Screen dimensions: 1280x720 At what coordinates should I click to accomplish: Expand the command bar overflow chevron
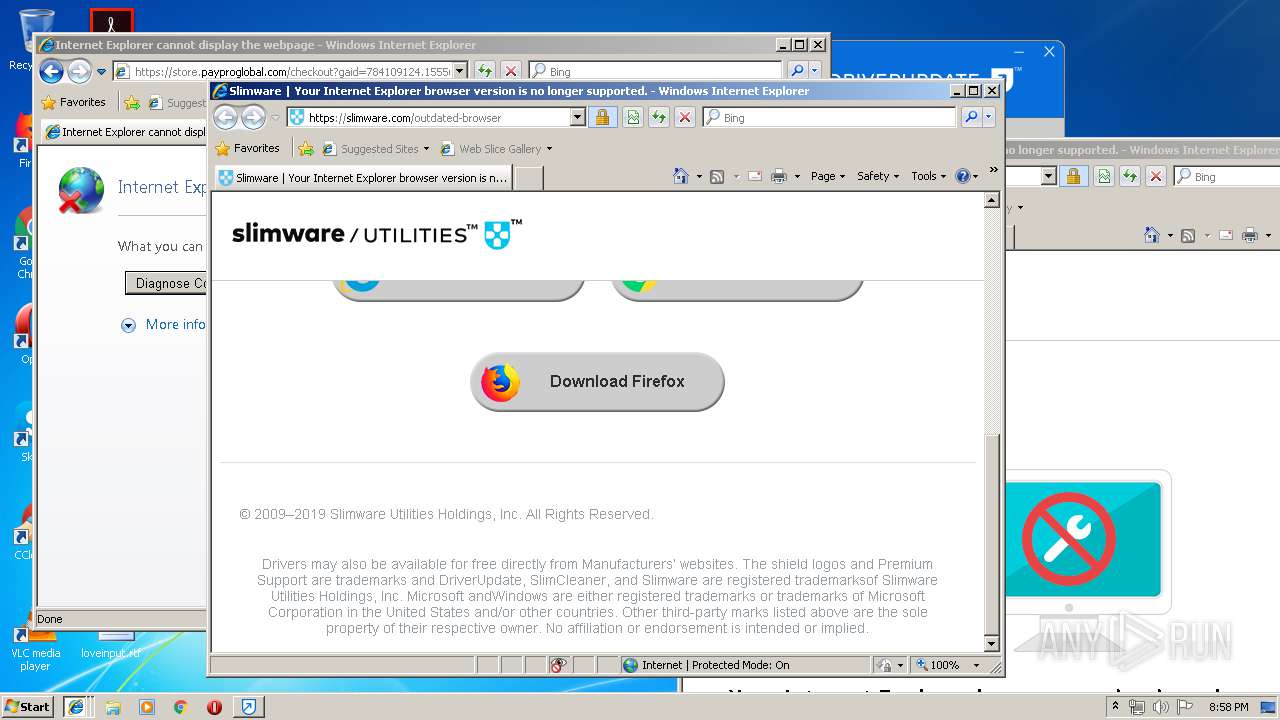pyautogui.click(x=993, y=170)
